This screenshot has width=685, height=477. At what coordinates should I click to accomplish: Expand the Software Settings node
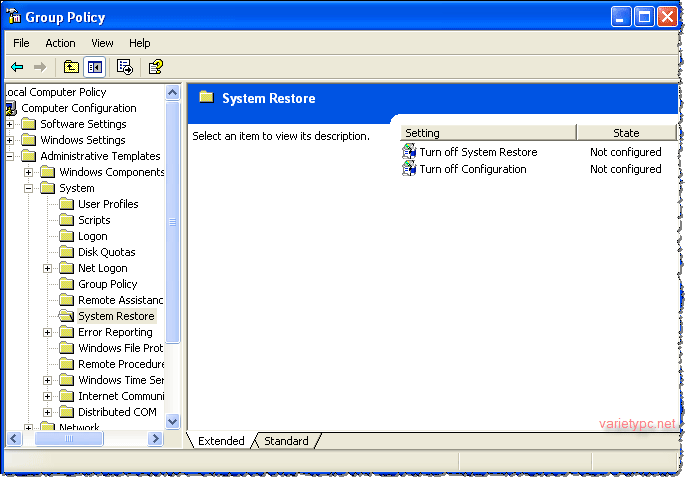10,124
